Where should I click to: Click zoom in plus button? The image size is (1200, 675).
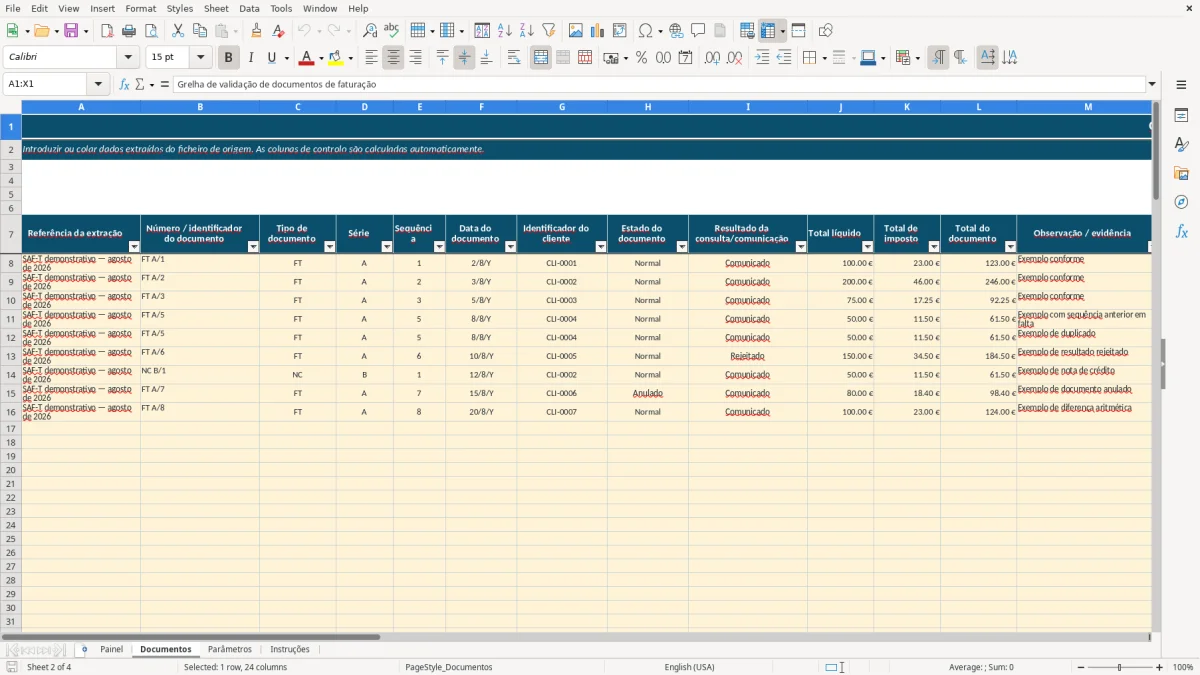(x=1159, y=667)
